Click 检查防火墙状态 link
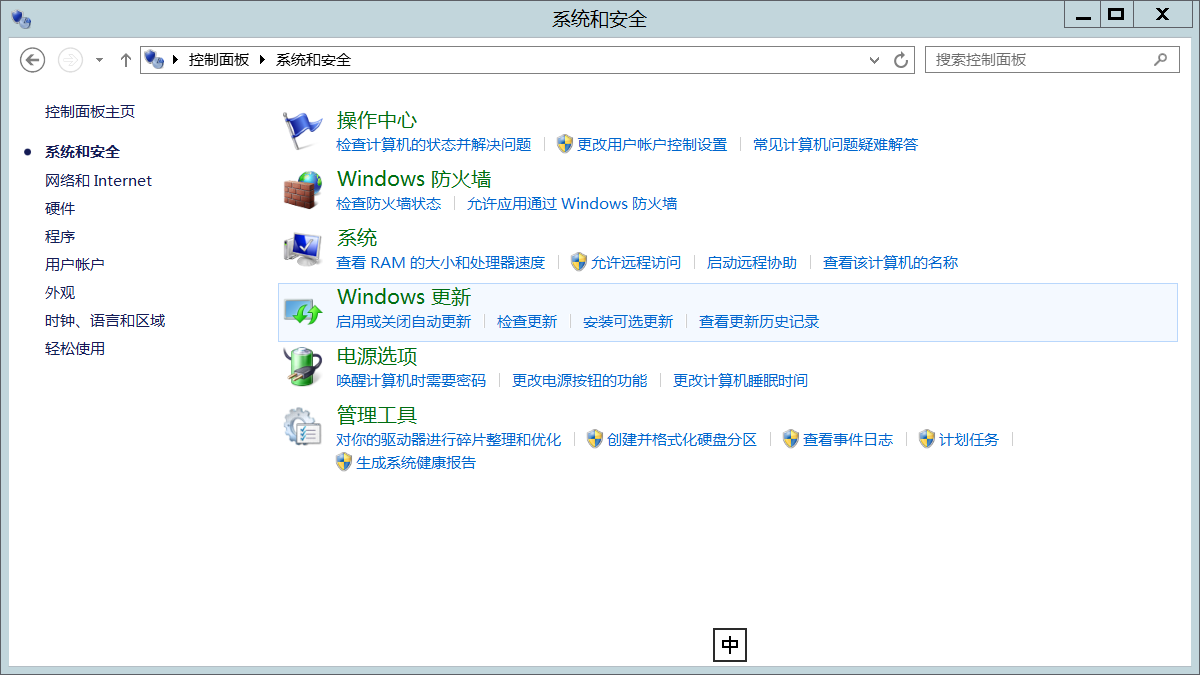The image size is (1200, 675). [388, 203]
